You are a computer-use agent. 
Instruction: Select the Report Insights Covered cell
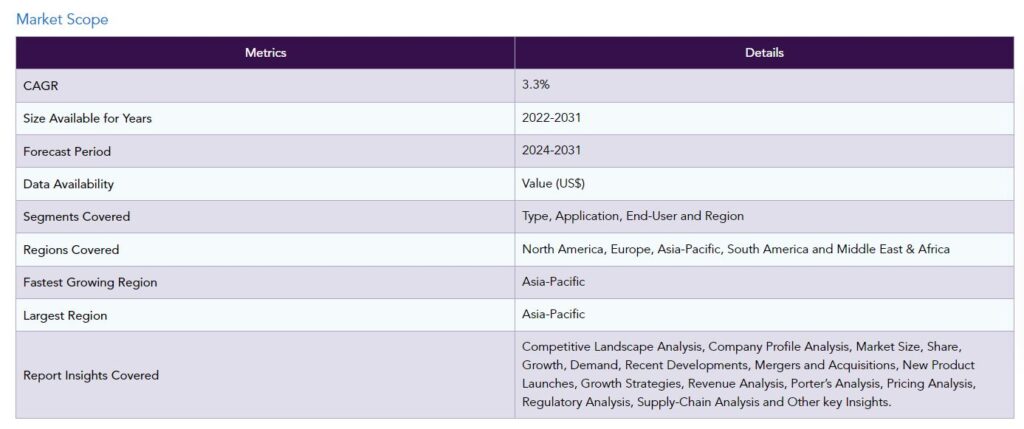tap(265, 375)
